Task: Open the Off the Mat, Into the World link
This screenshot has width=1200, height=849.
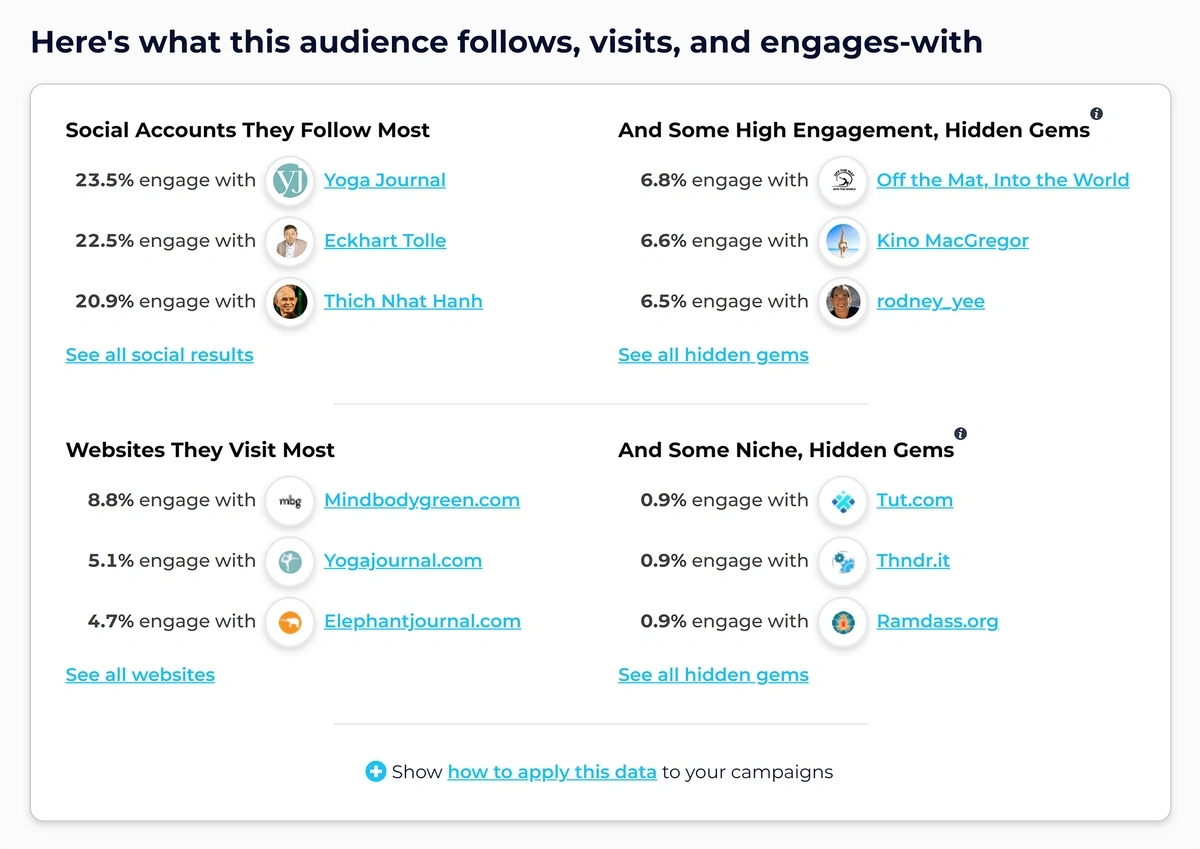Action: (1003, 180)
